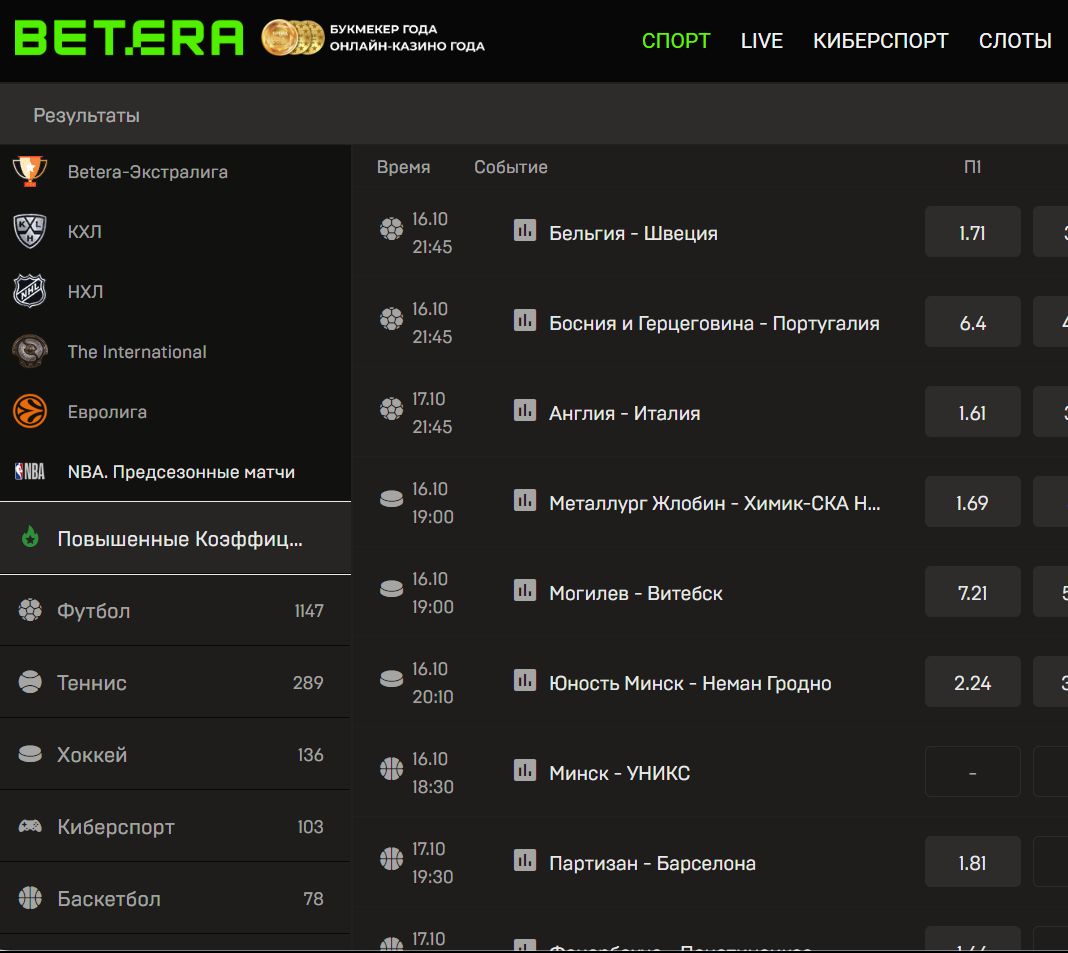Open match Юность Минск - Неман Гродно
This screenshot has width=1068, height=953.
pos(690,683)
